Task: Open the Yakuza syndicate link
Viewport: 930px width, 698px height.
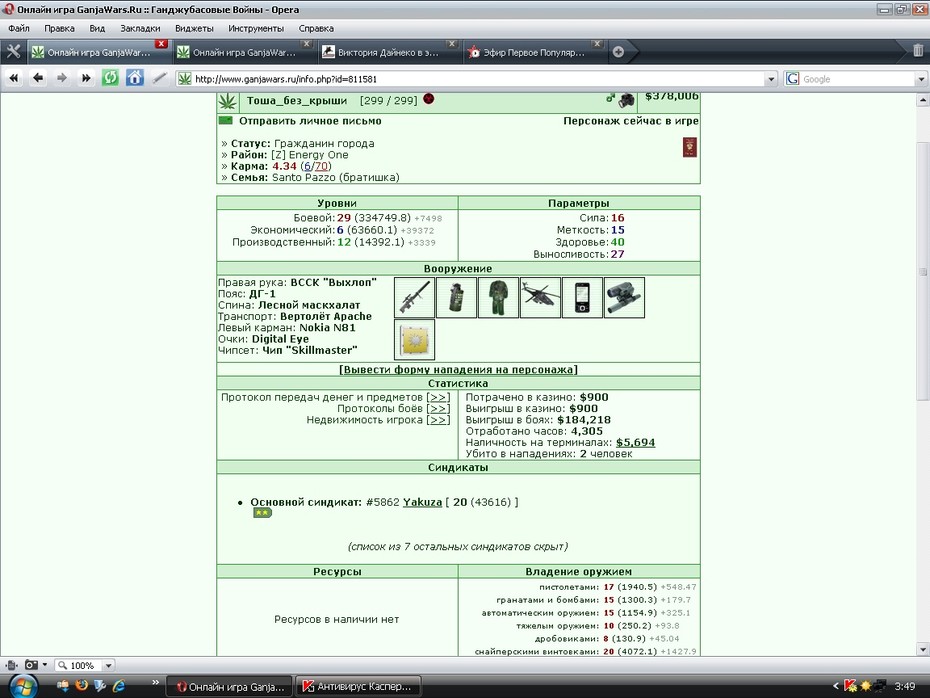Action: click(x=422, y=502)
